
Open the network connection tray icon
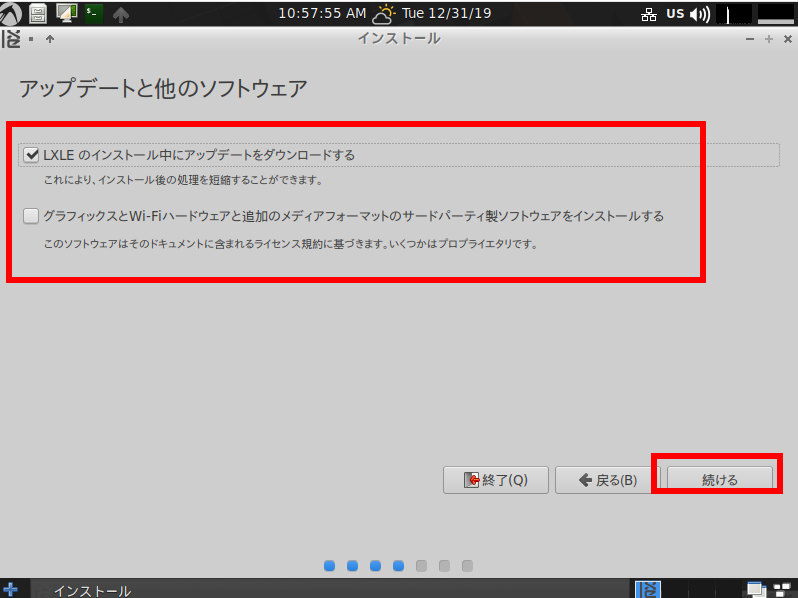648,15
